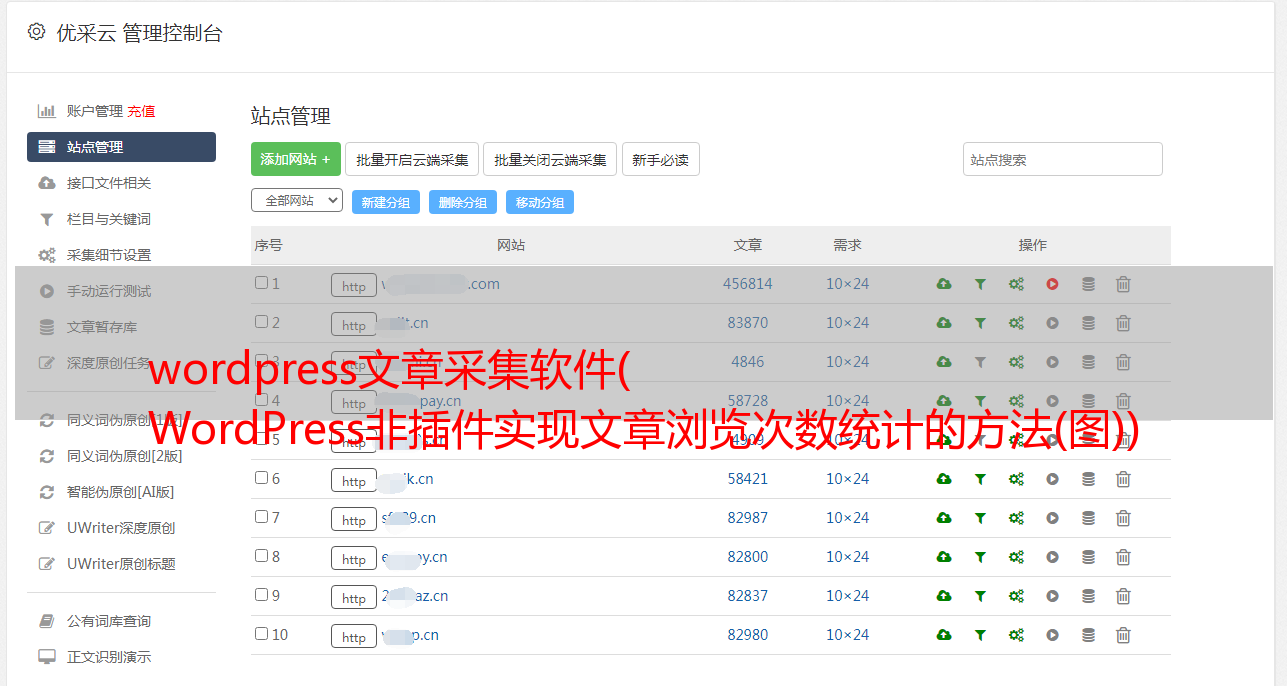Select 站点管理 in the sidebar
Viewport: 1287px width, 686px height.
(121, 147)
